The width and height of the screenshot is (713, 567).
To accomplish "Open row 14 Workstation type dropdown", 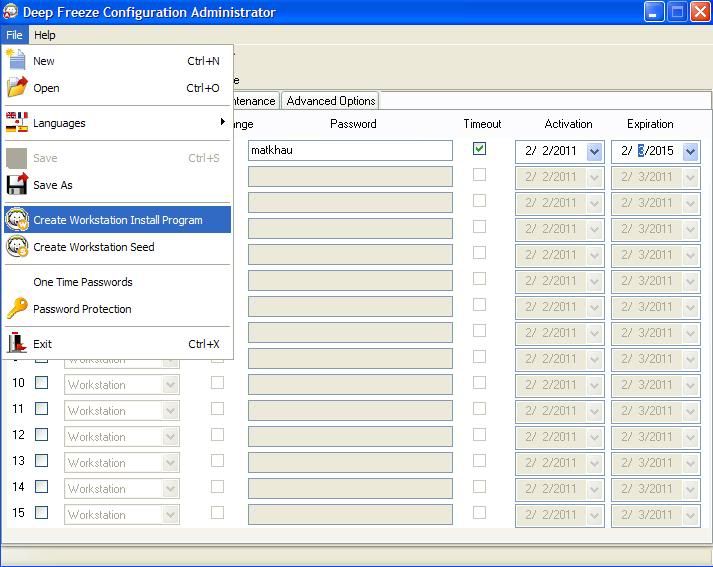I will pyautogui.click(x=171, y=489).
